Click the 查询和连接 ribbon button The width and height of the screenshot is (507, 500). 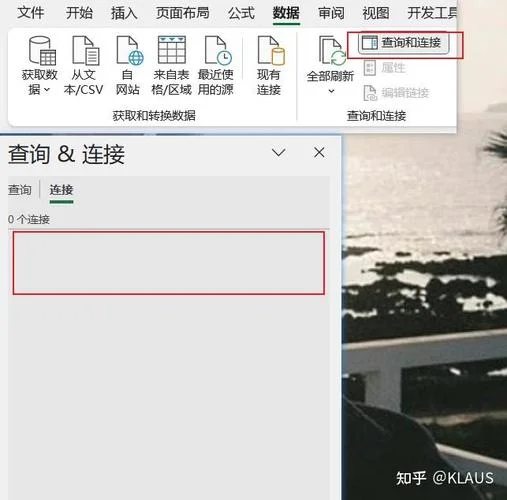[404, 43]
